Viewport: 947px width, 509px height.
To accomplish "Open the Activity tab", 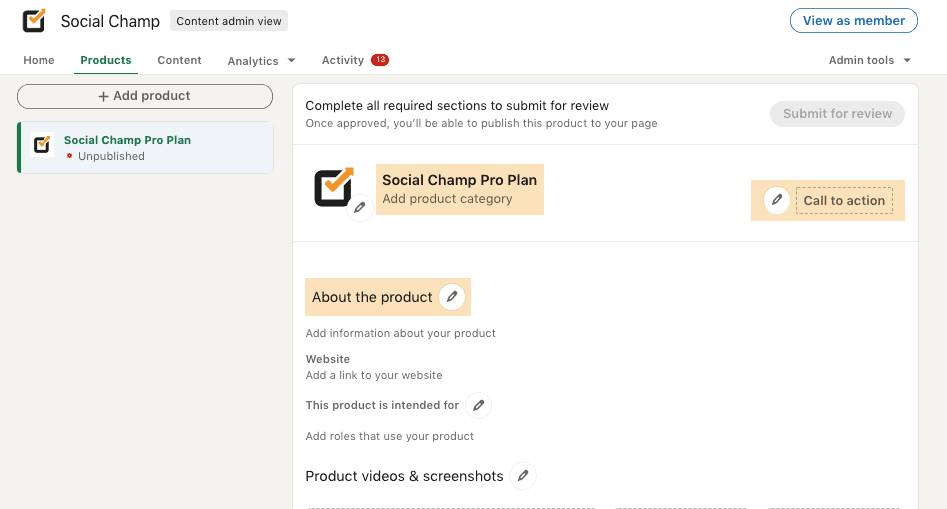I will [x=342, y=60].
